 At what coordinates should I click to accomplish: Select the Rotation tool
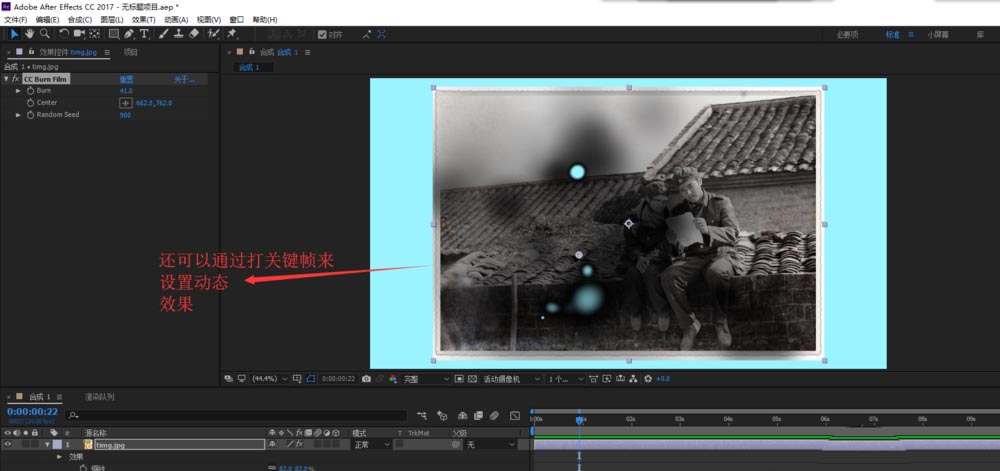64,34
